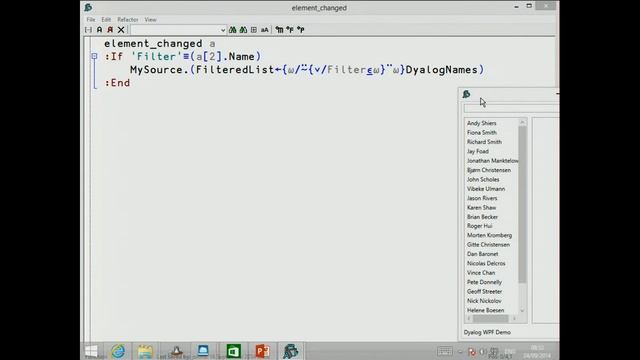
Task: Select 'Gitte Christensen' in the list
Action: (x=488, y=245)
